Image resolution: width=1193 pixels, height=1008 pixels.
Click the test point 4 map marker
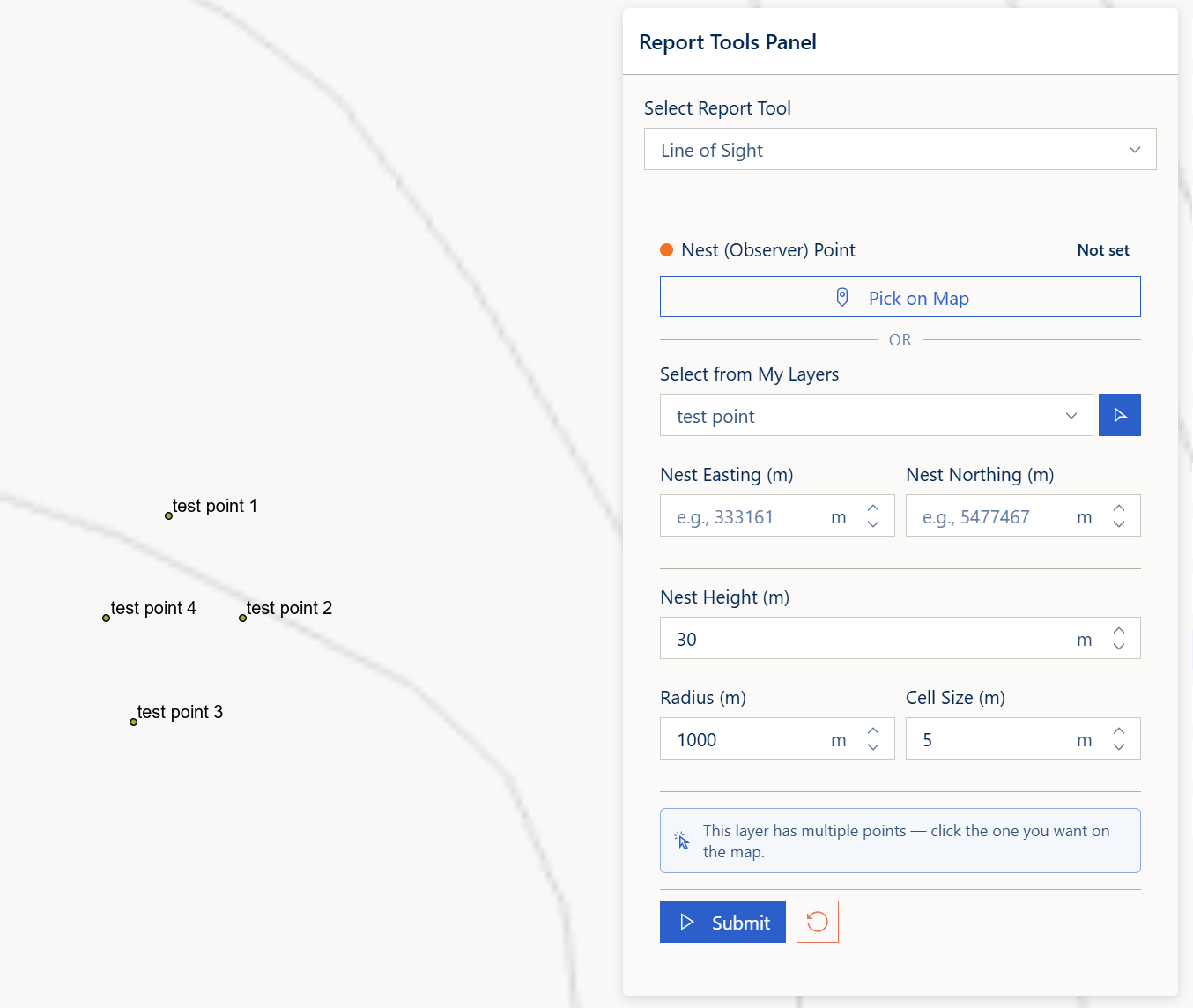click(106, 618)
